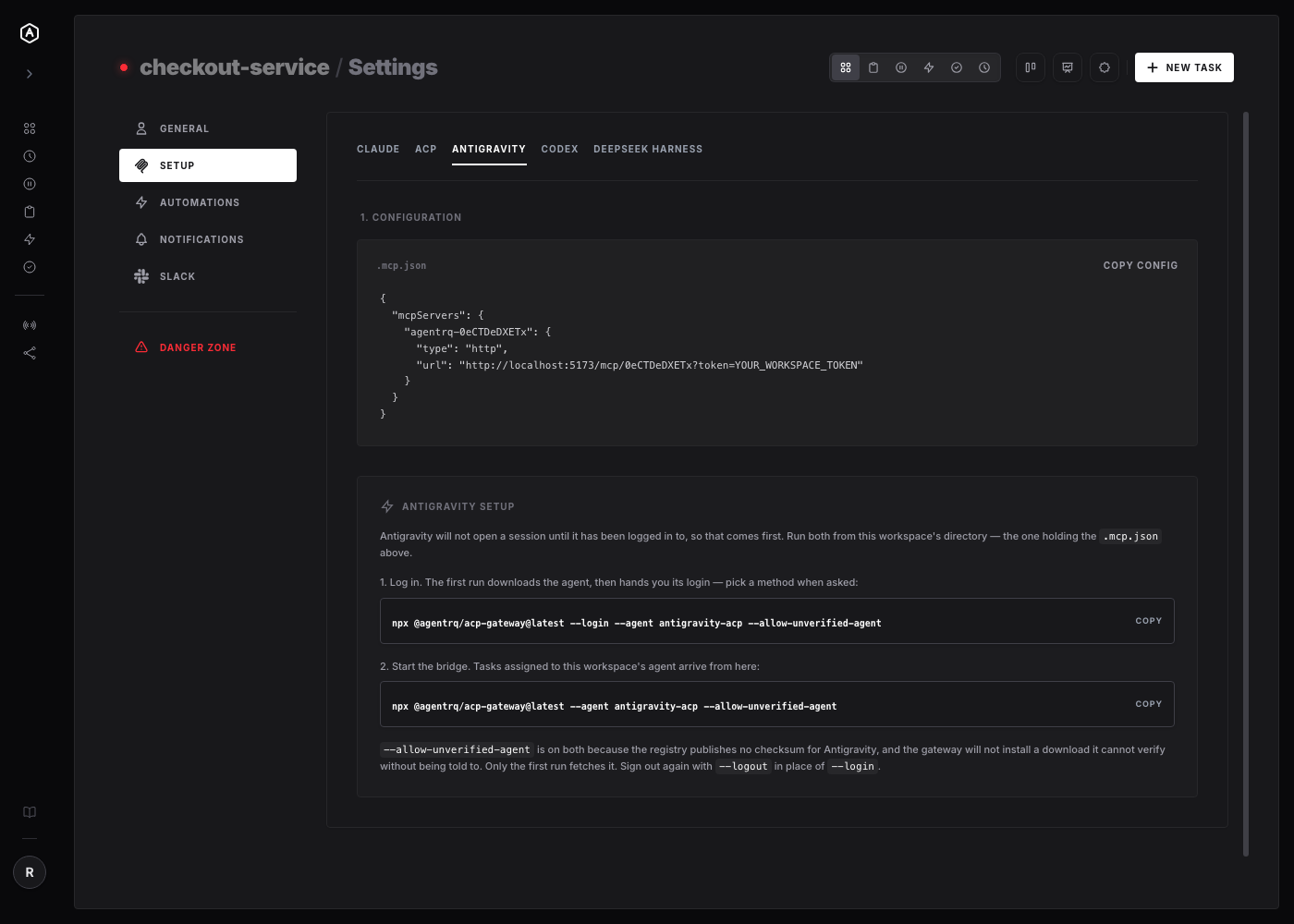Open the clipboard icon in left sidebar
The width and height of the screenshot is (1294, 924).
30,212
